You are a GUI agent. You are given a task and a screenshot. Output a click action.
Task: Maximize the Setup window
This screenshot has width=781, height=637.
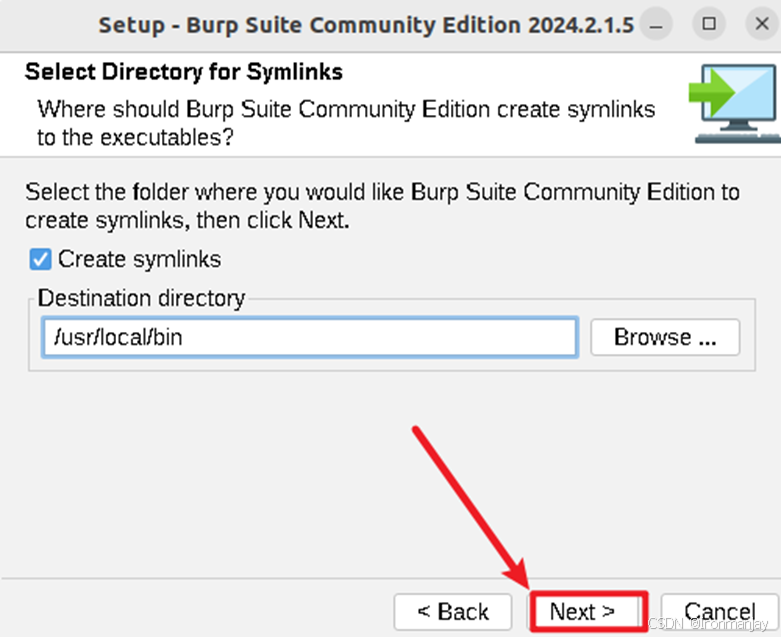(x=709, y=24)
